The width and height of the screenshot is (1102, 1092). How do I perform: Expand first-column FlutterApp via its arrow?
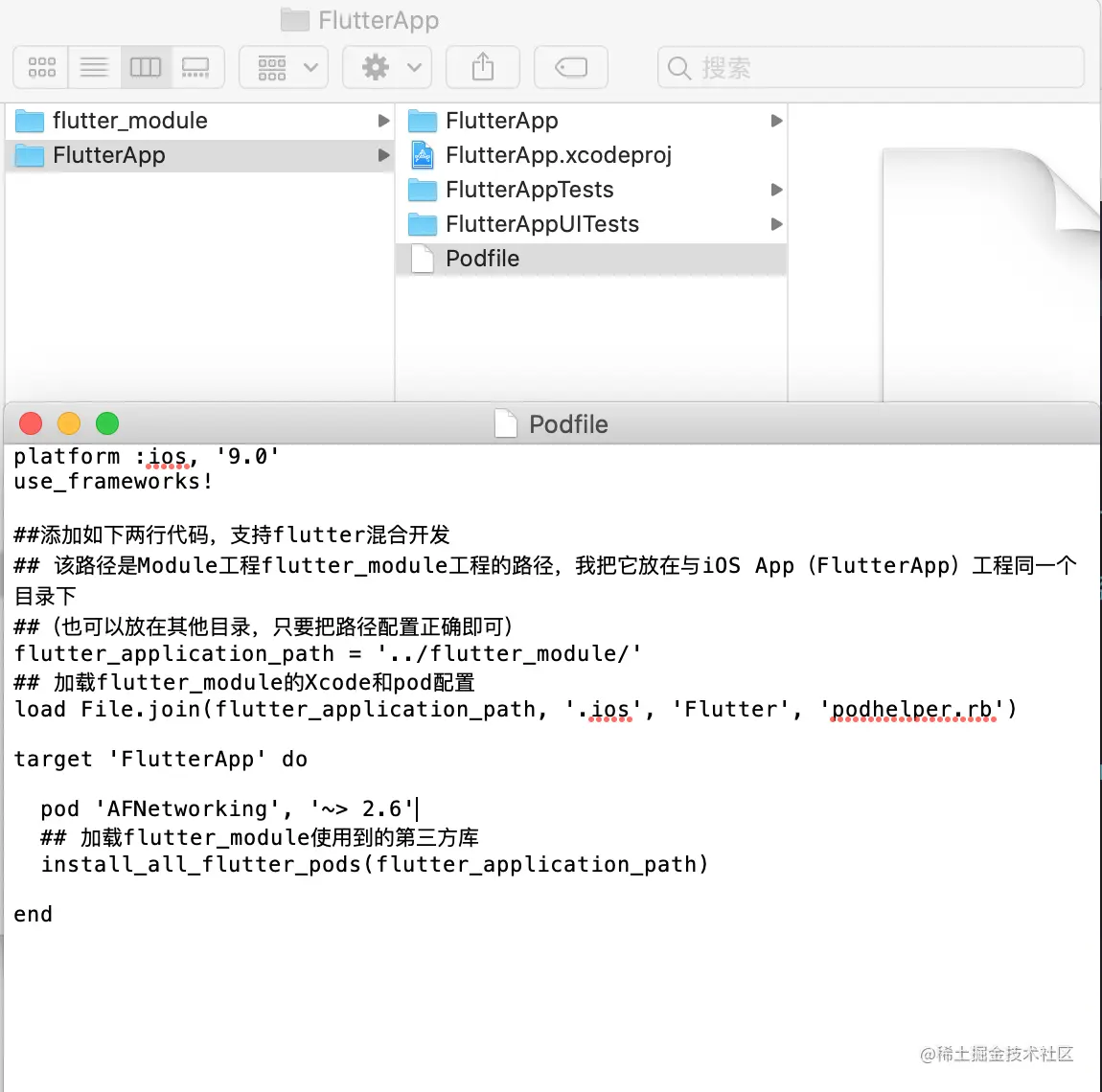pyautogui.click(x=383, y=155)
